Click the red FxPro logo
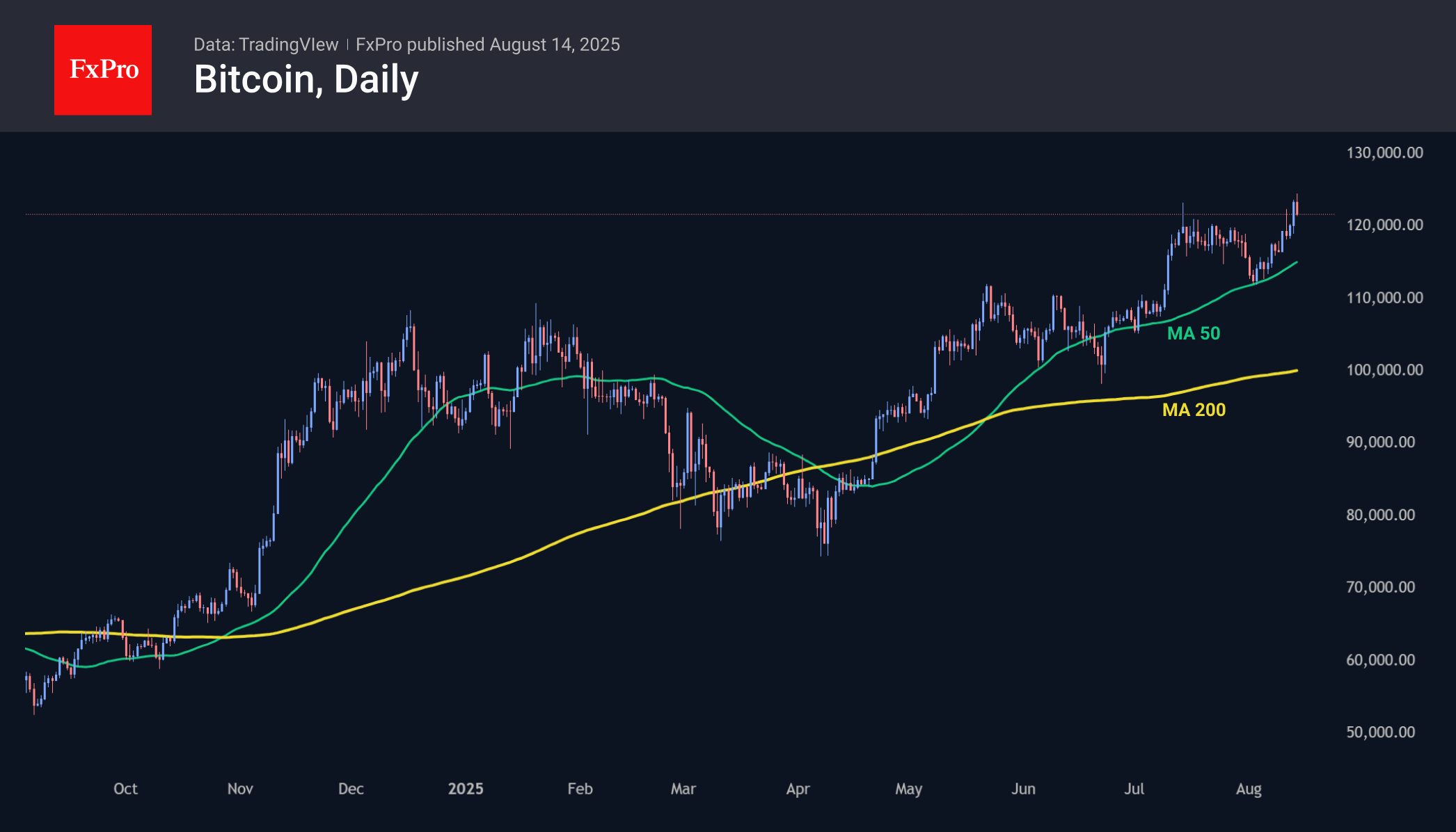Viewport: 1456px width, 832px height. (x=103, y=70)
